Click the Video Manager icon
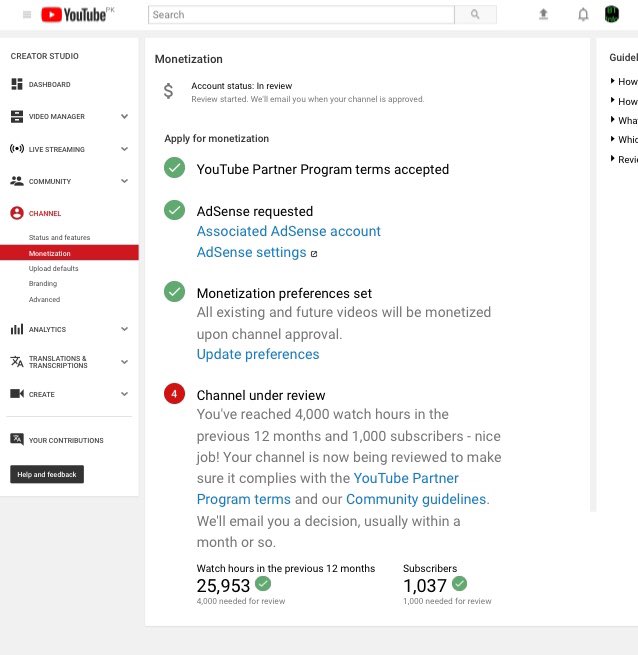 pos(17,117)
